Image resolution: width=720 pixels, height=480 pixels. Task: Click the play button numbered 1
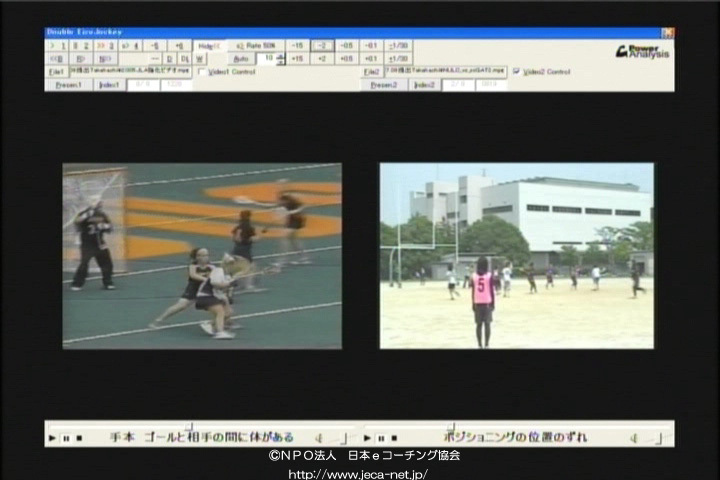pyautogui.click(x=58, y=46)
